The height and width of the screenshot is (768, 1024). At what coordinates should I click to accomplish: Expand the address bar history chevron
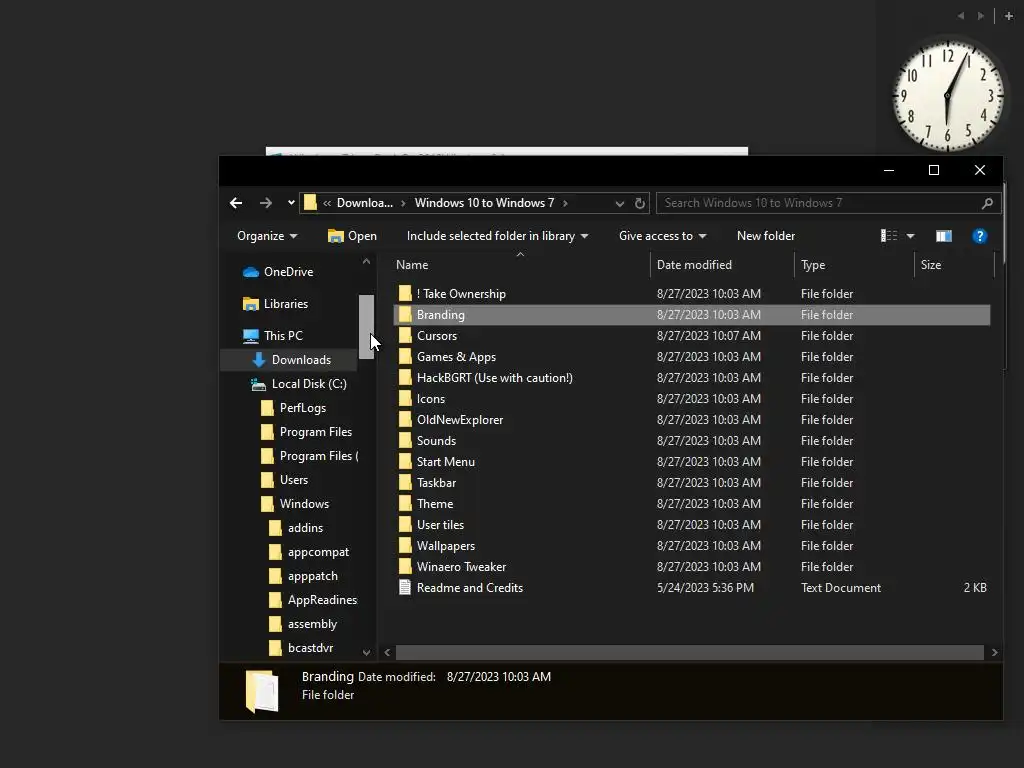619,204
